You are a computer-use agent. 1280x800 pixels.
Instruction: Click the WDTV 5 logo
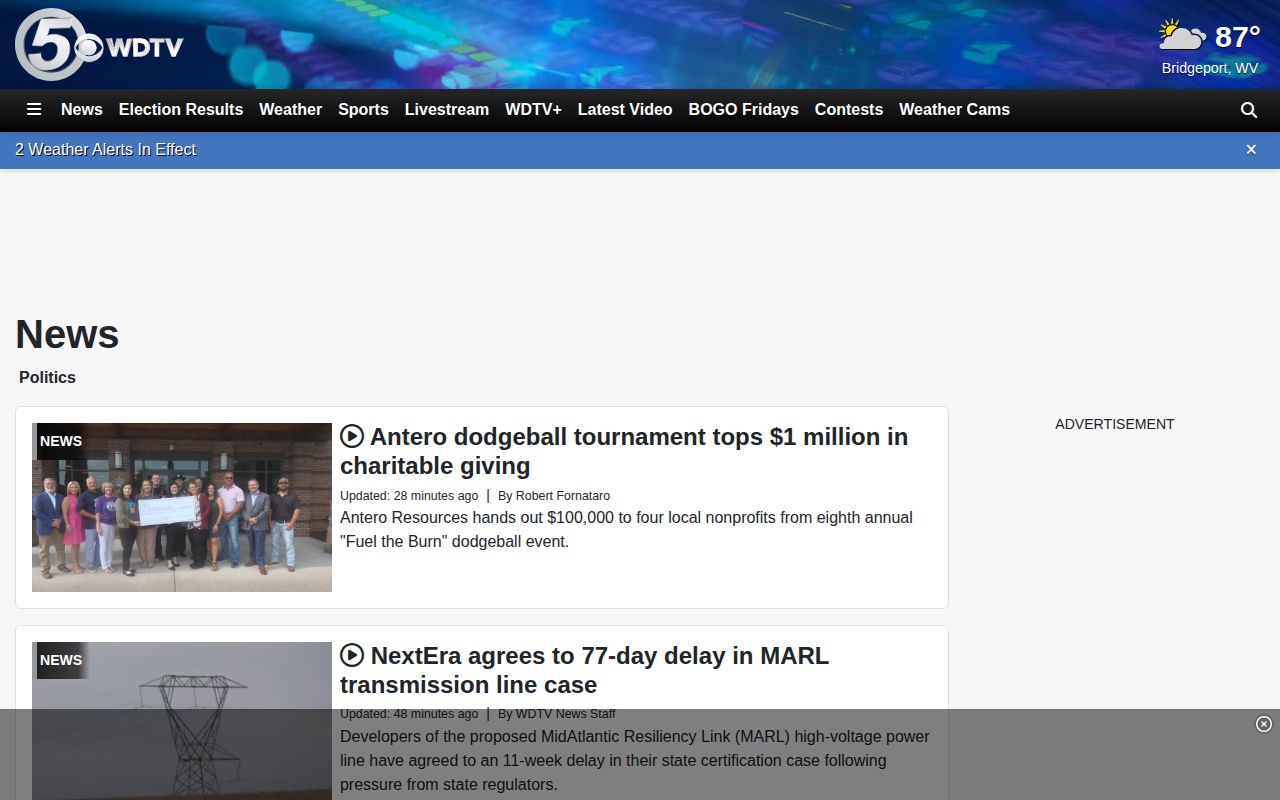pyautogui.click(x=99, y=45)
